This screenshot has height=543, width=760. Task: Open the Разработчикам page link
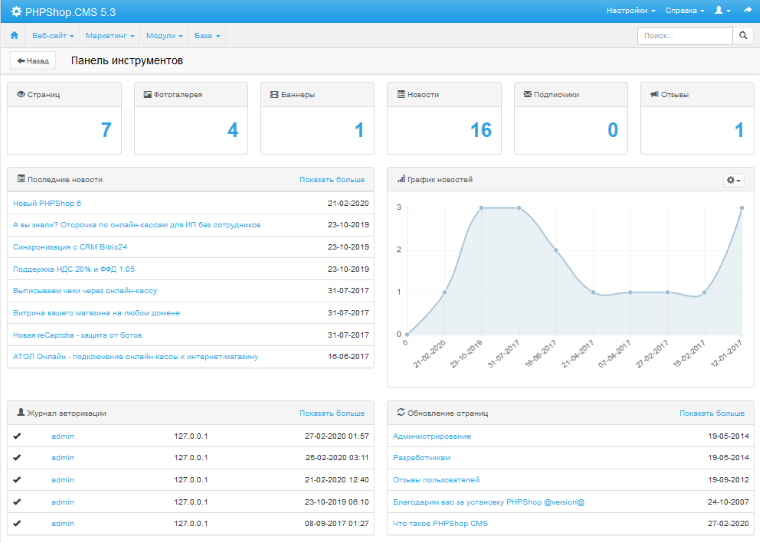coord(422,457)
